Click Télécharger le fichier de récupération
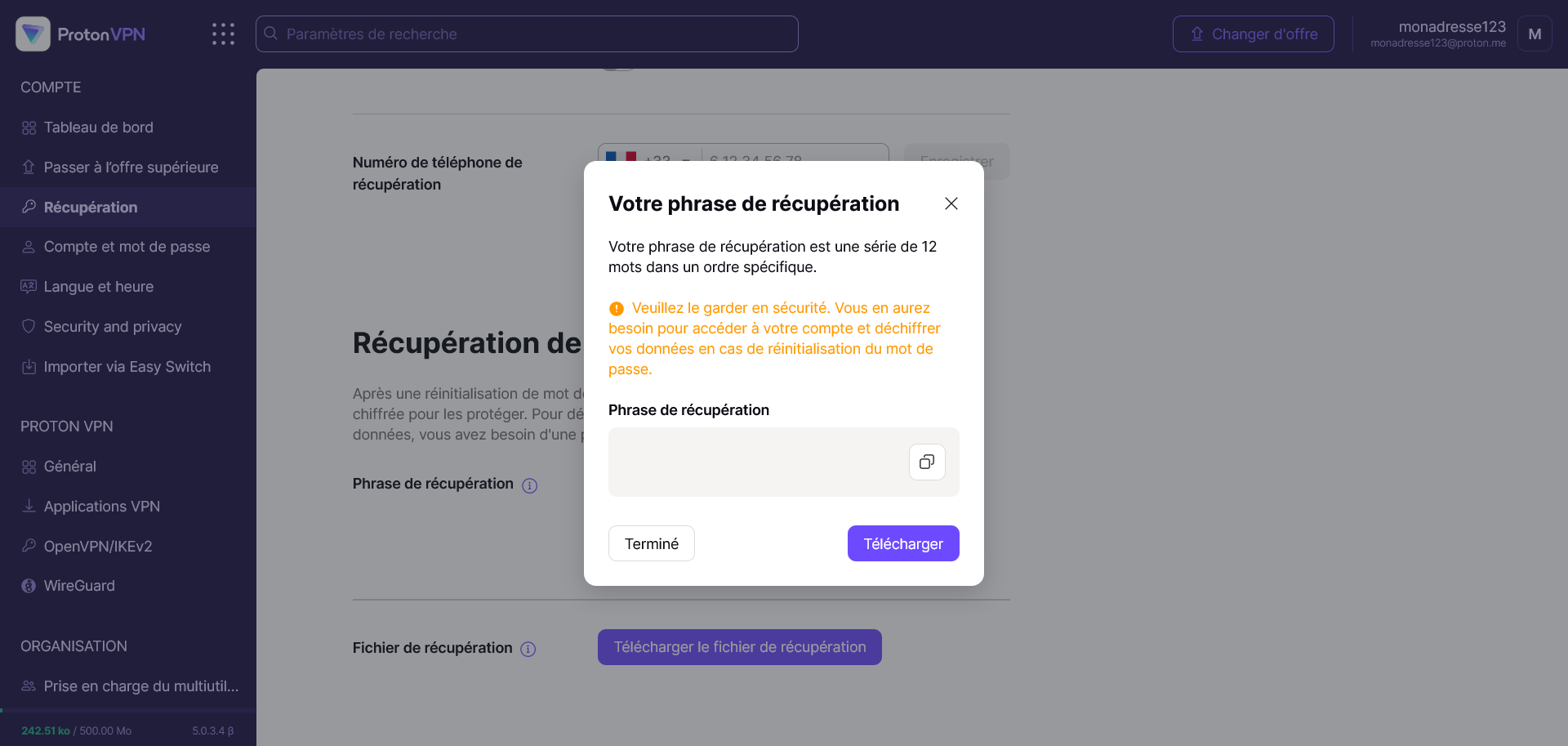Screen dimensions: 1568x746 click(x=739, y=647)
